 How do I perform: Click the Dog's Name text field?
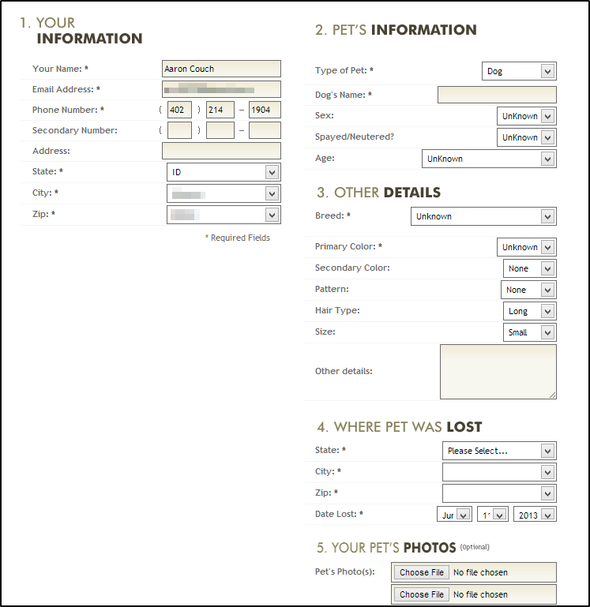point(497,94)
